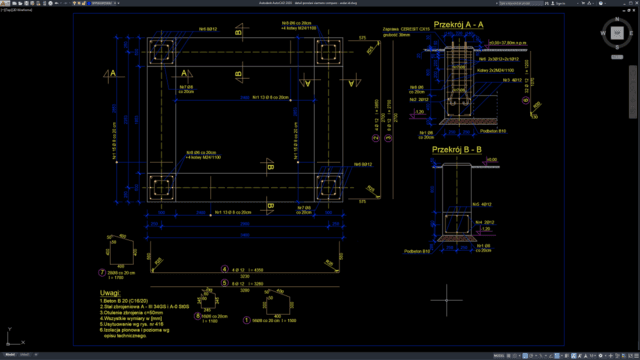Expand the Polar Tracking angle arrow

pos(536,356)
